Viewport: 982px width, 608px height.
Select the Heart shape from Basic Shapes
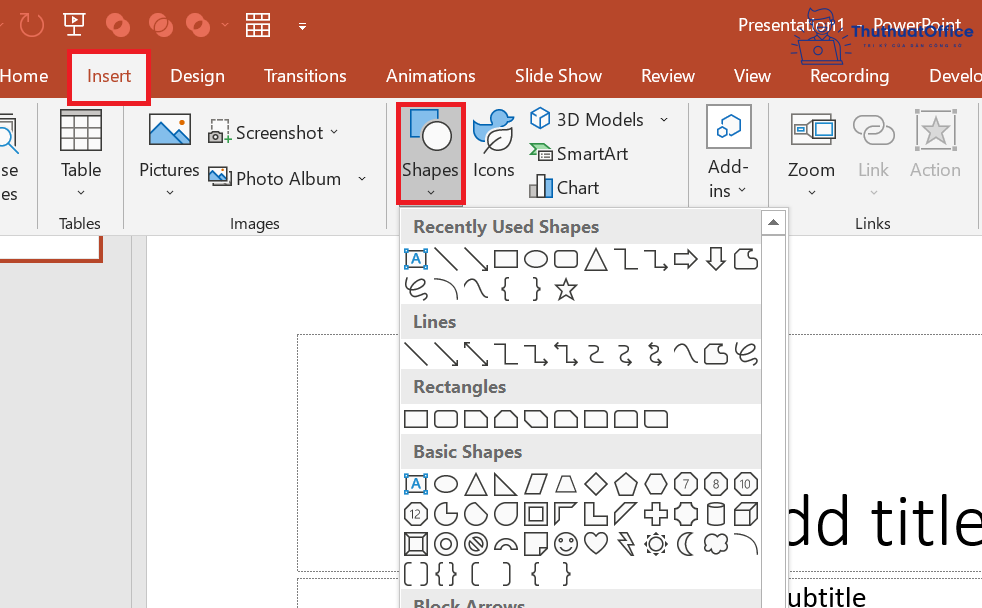click(595, 544)
